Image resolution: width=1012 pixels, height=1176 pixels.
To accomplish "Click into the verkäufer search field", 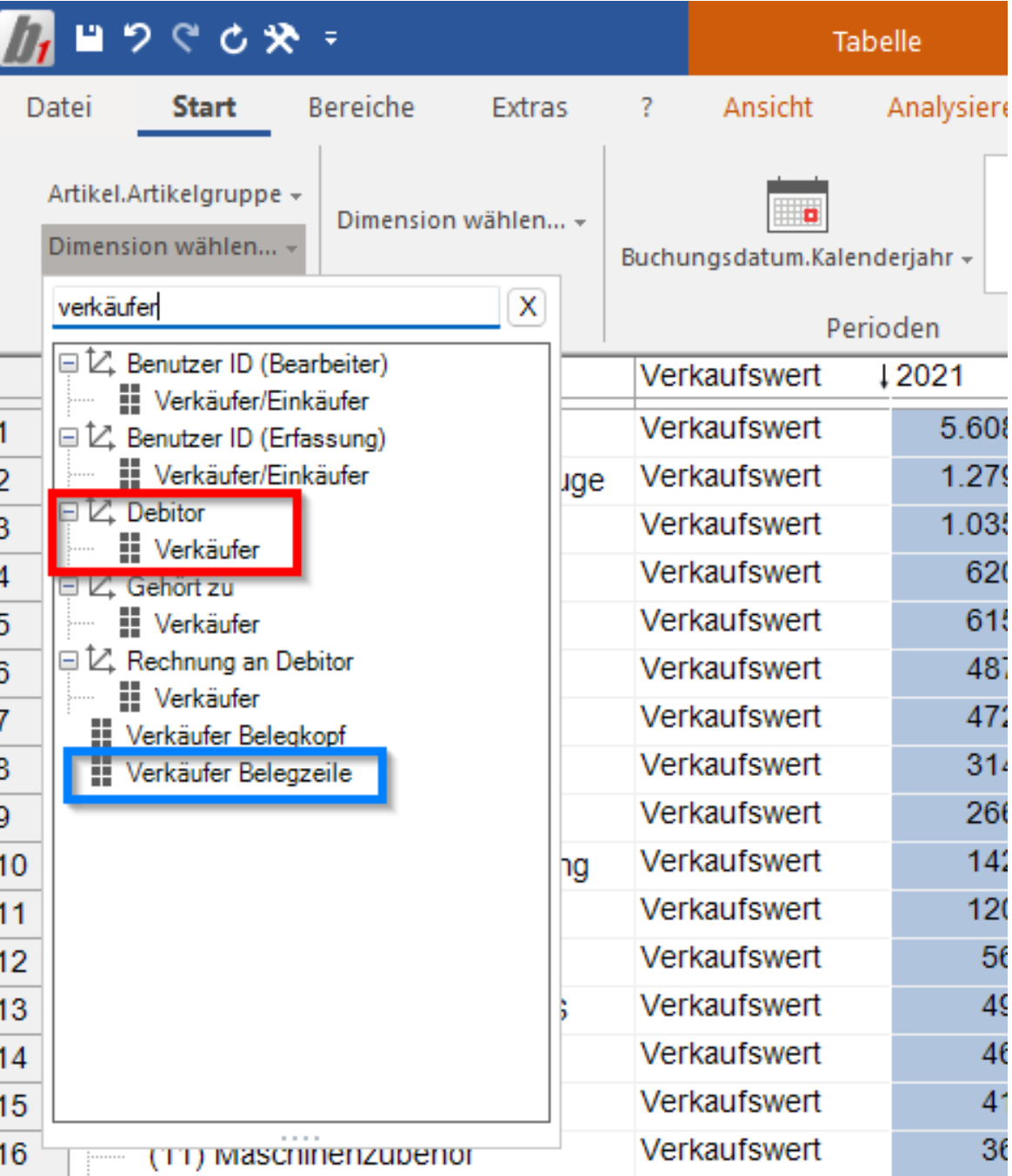I will [x=276, y=307].
